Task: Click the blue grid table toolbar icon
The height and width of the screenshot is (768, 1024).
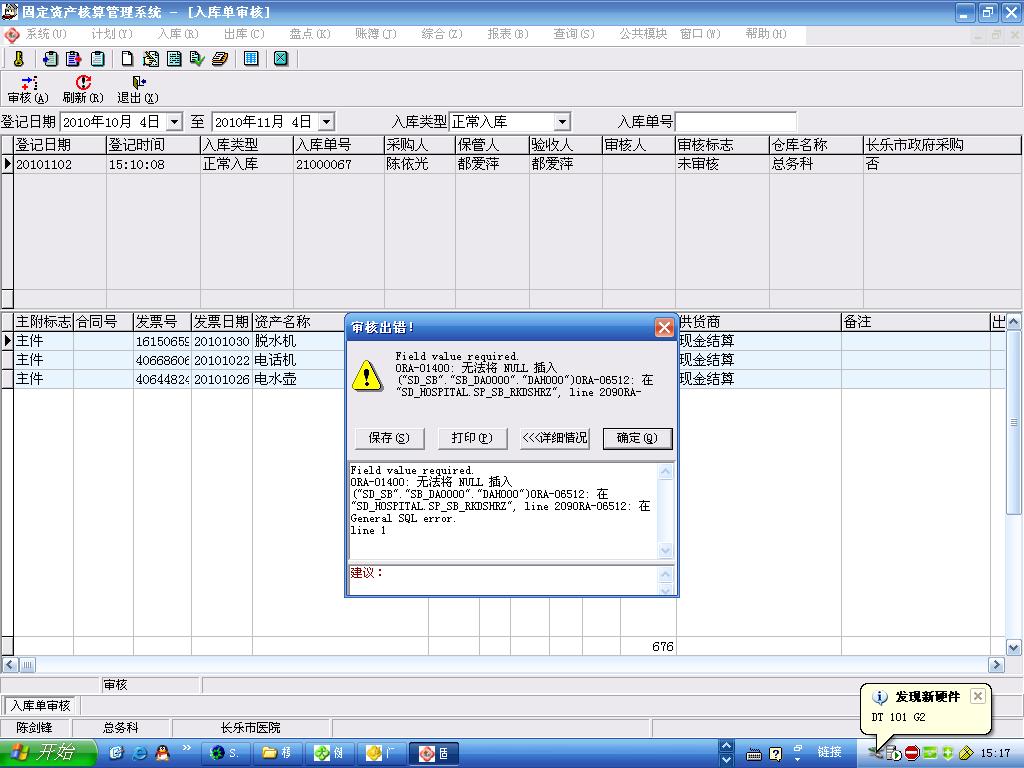Action: (251, 59)
